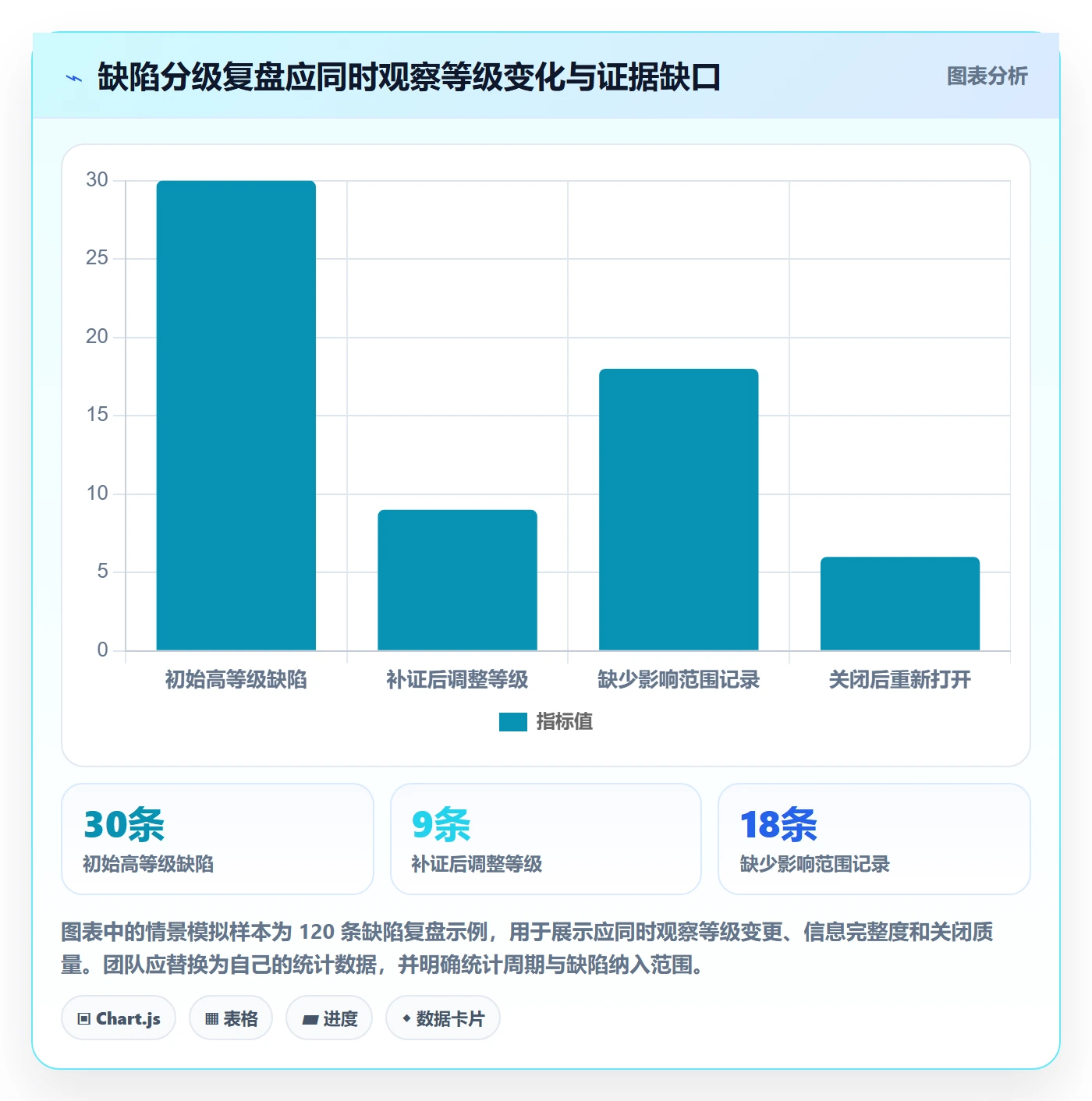Toggle the 指标值 legend color swatch
Viewport: 1092px width, 1101px height.
tap(512, 722)
